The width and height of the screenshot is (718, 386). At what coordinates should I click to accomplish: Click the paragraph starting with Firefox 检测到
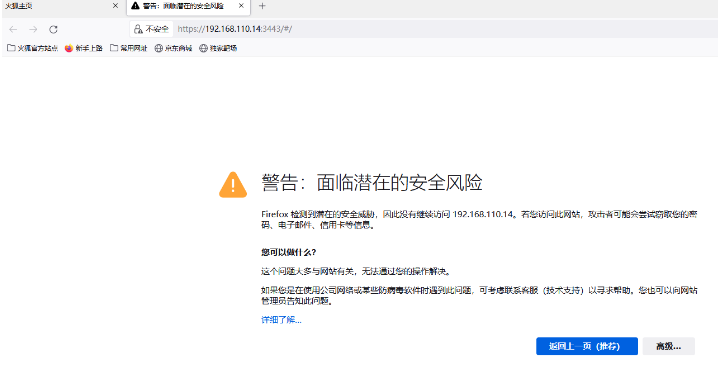point(479,219)
